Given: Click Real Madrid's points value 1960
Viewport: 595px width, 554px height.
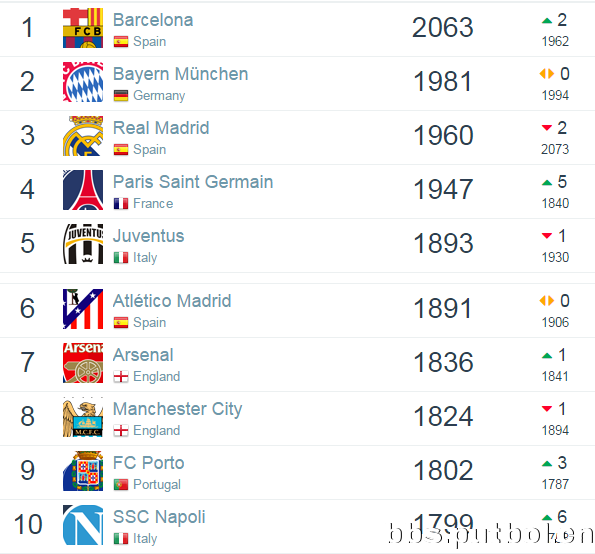Looking at the screenshot, I should (443, 135).
